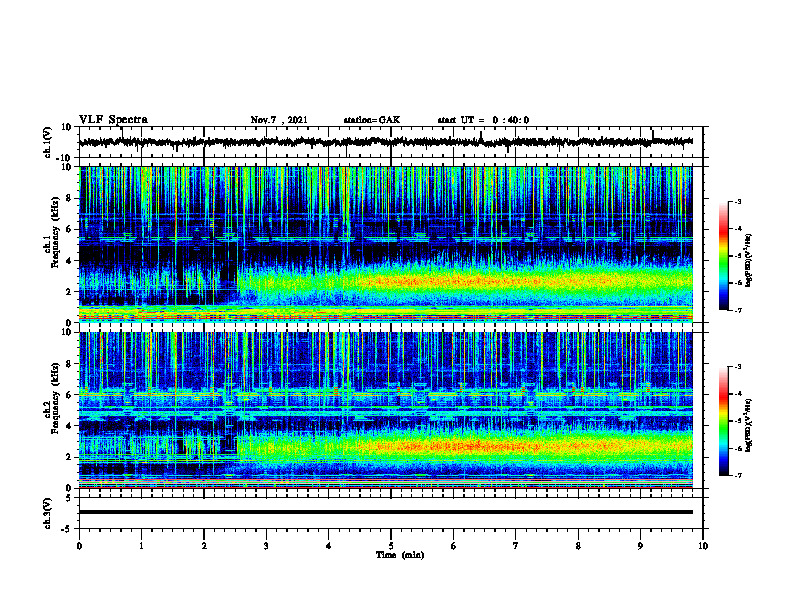Select the "start UT = 0 : 40: 0" label

click(x=483, y=120)
